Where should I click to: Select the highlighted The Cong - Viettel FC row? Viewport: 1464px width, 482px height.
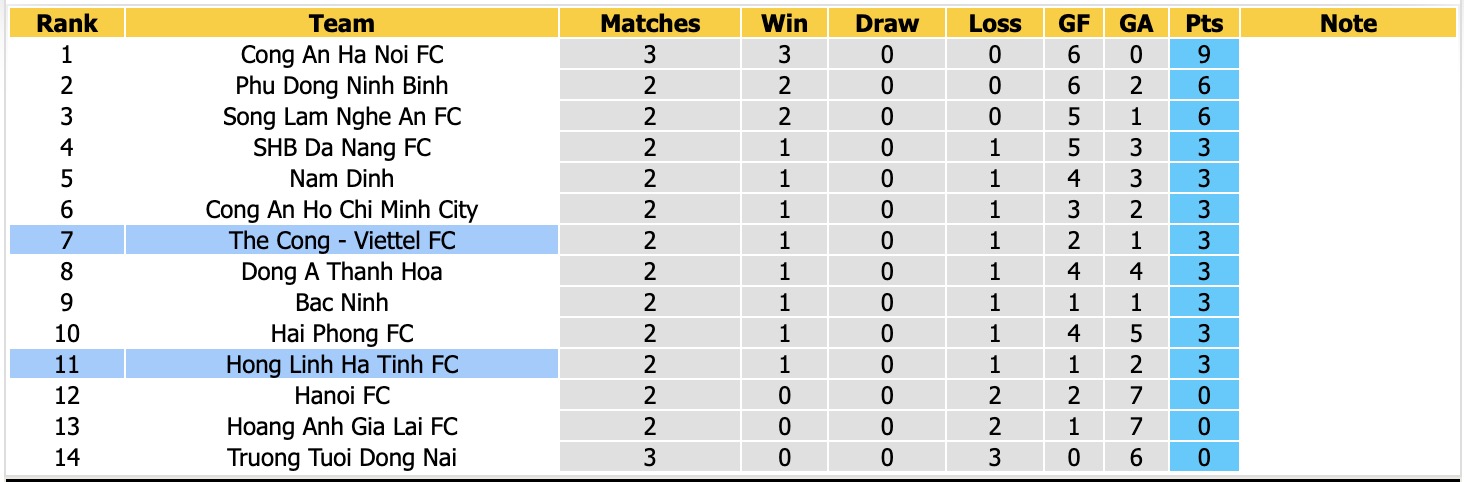point(284,240)
